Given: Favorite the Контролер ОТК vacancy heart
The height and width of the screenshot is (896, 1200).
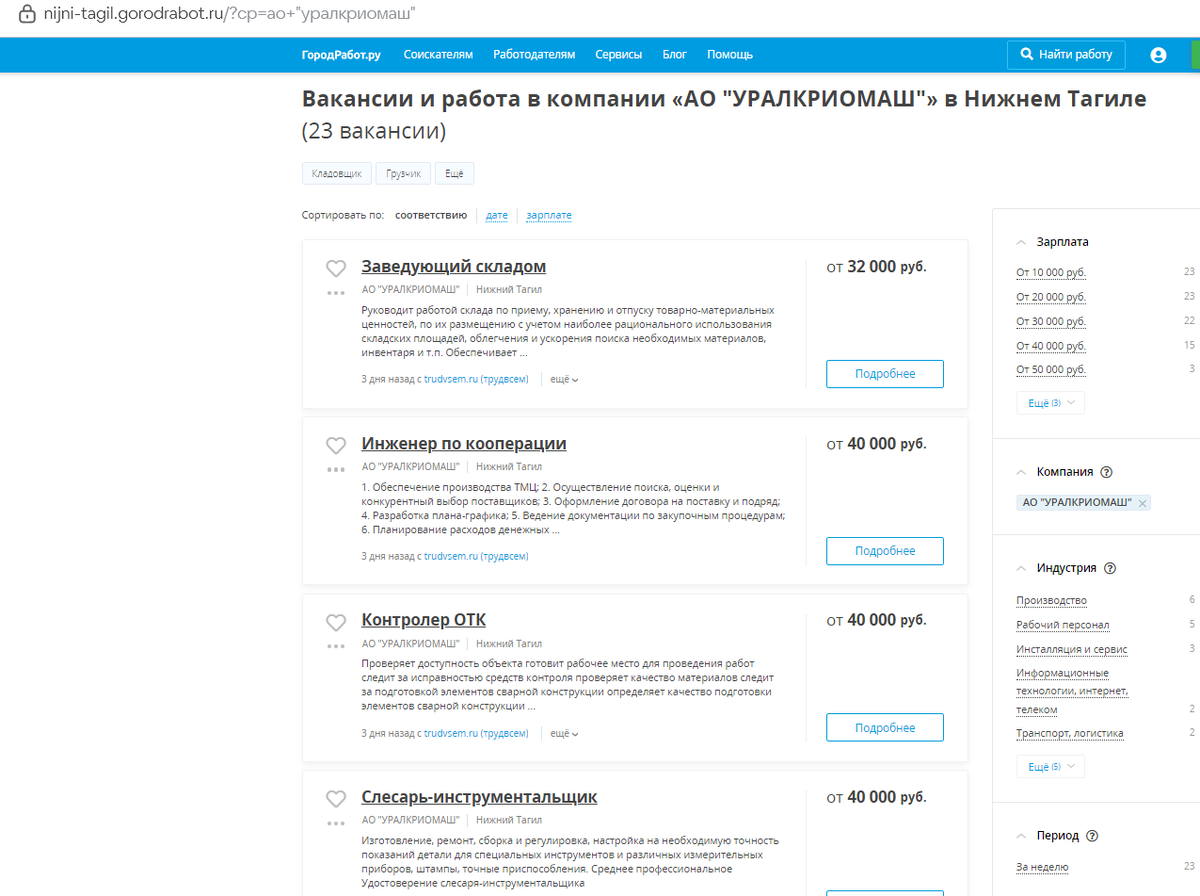Looking at the screenshot, I should pos(336,622).
